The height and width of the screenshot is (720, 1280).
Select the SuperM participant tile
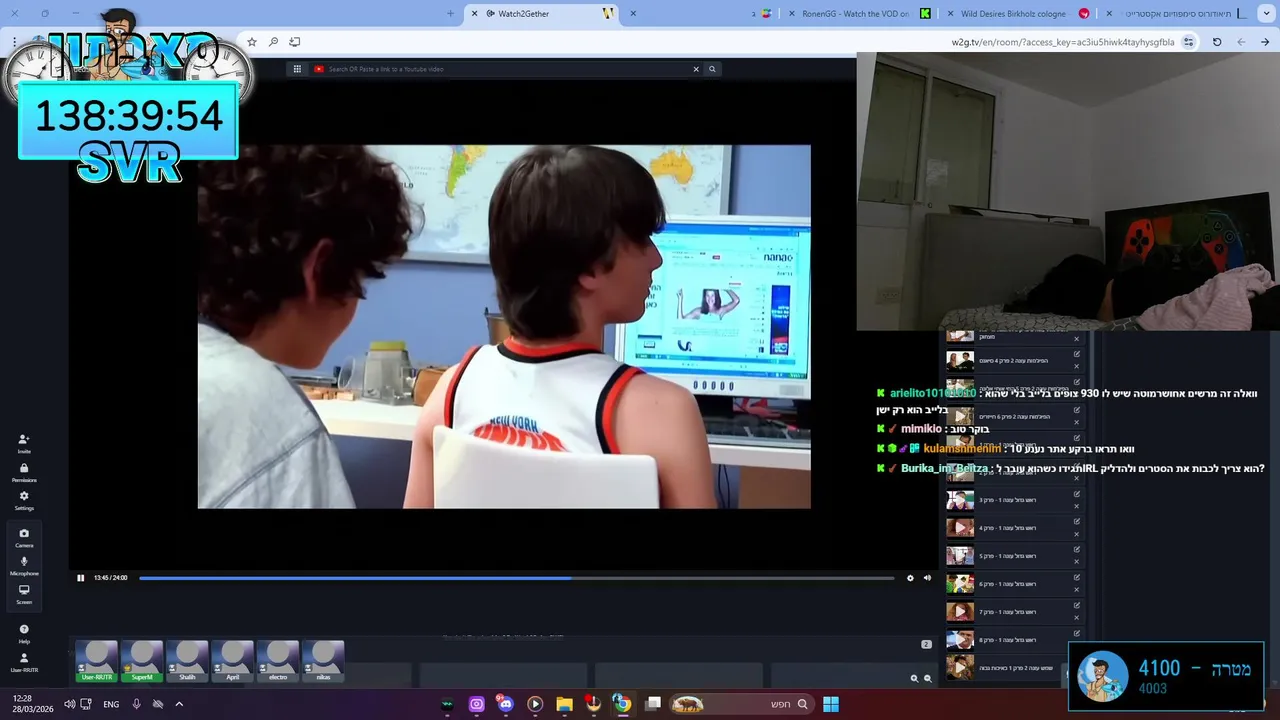(142, 662)
